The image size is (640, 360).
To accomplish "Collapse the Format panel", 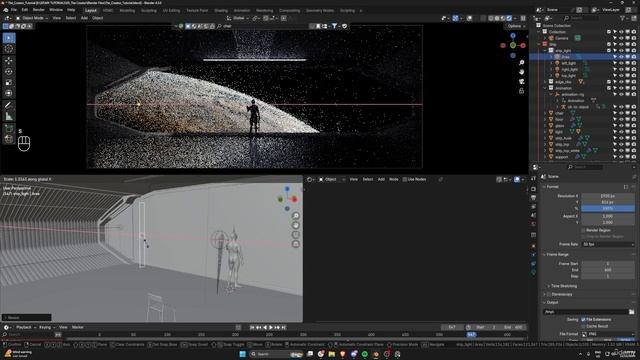I will coord(553,187).
